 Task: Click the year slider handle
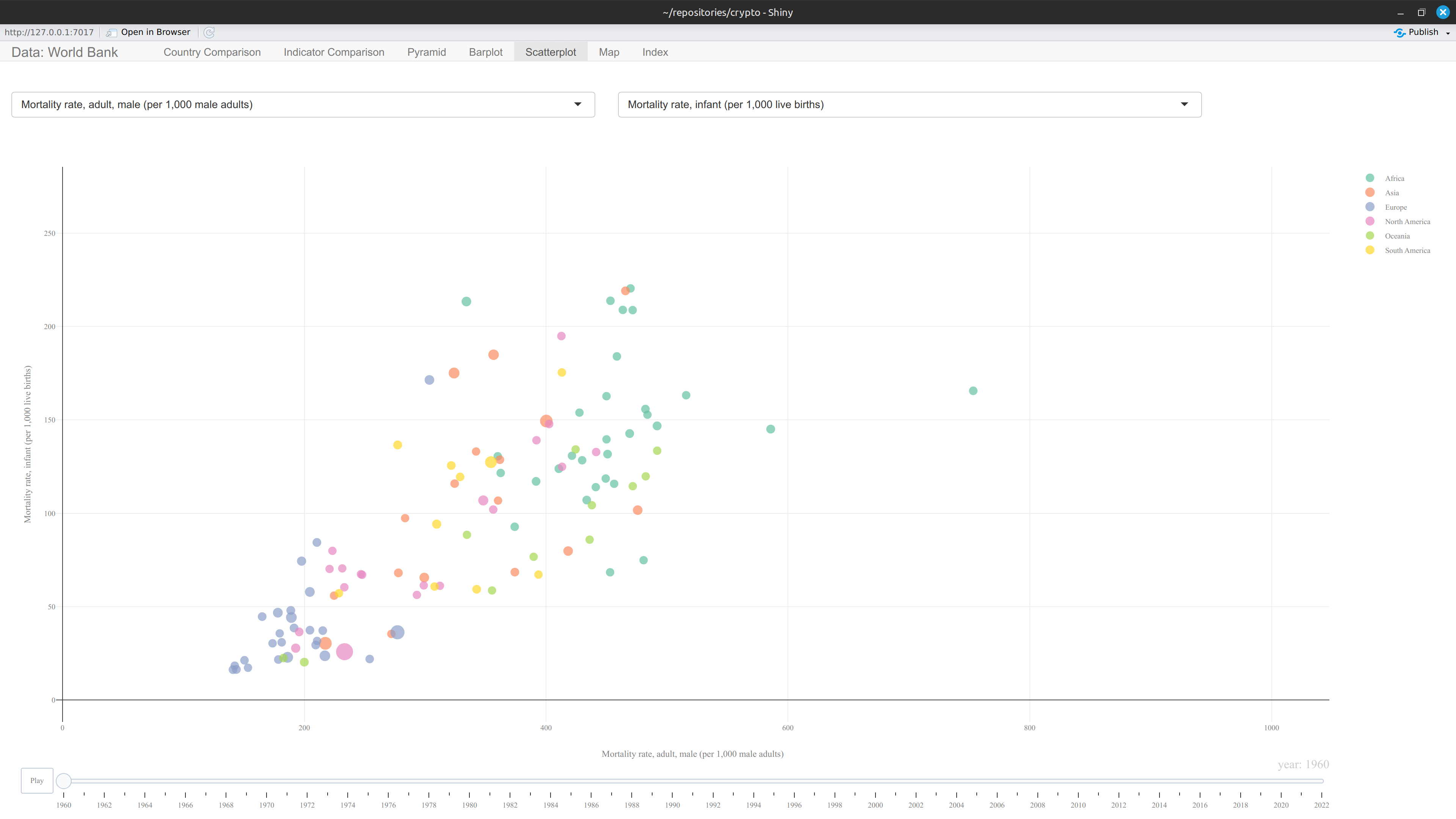(64, 781)
